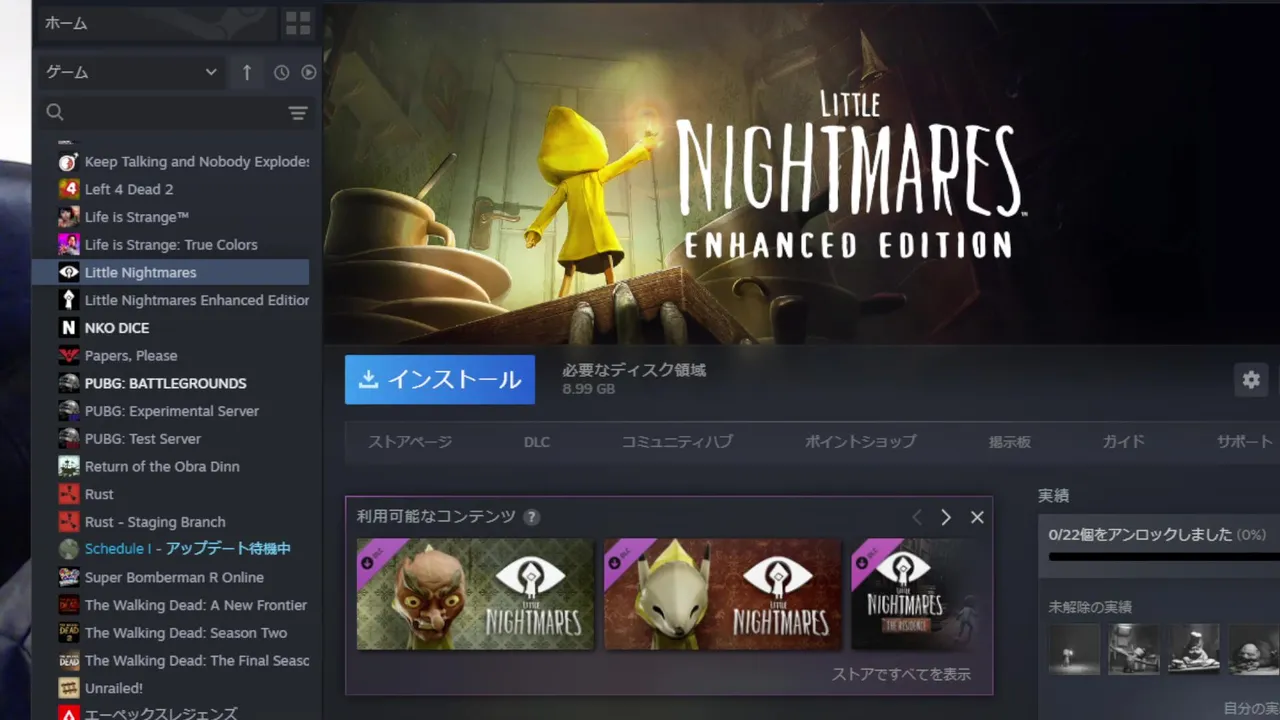1280x720 pixels.
Task: Close the 利用可能なコンテンツ panel
Action: click(x=977, y=517)
